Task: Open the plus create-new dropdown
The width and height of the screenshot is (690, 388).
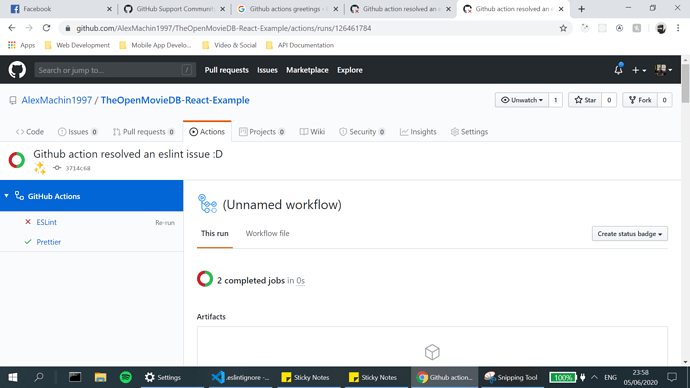Action: [x=639, y=70]
